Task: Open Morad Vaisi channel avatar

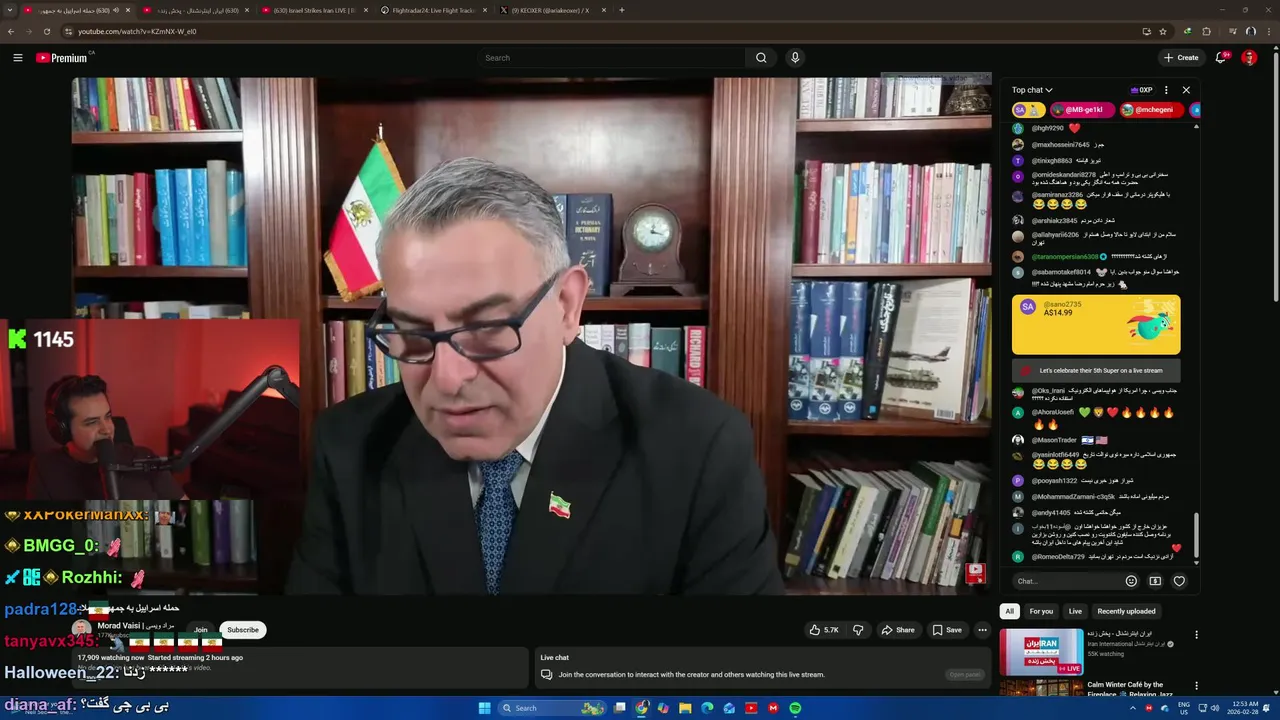Action: pyautogui.click(x=81, y=629)
